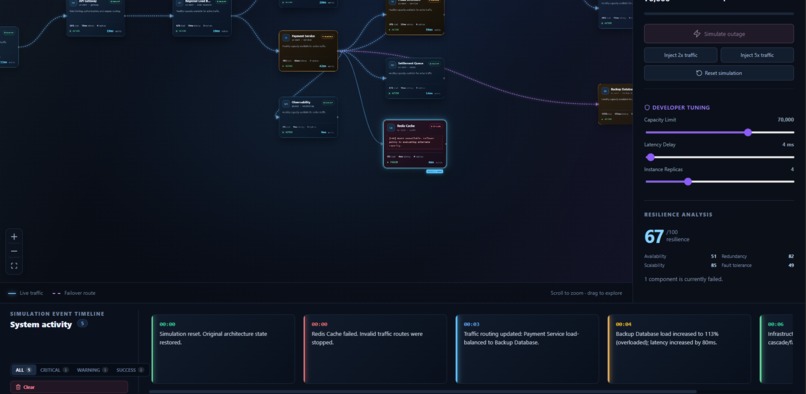
Task: Click the lightning icon on Simulate outage
Action: [x=697, y=34]
